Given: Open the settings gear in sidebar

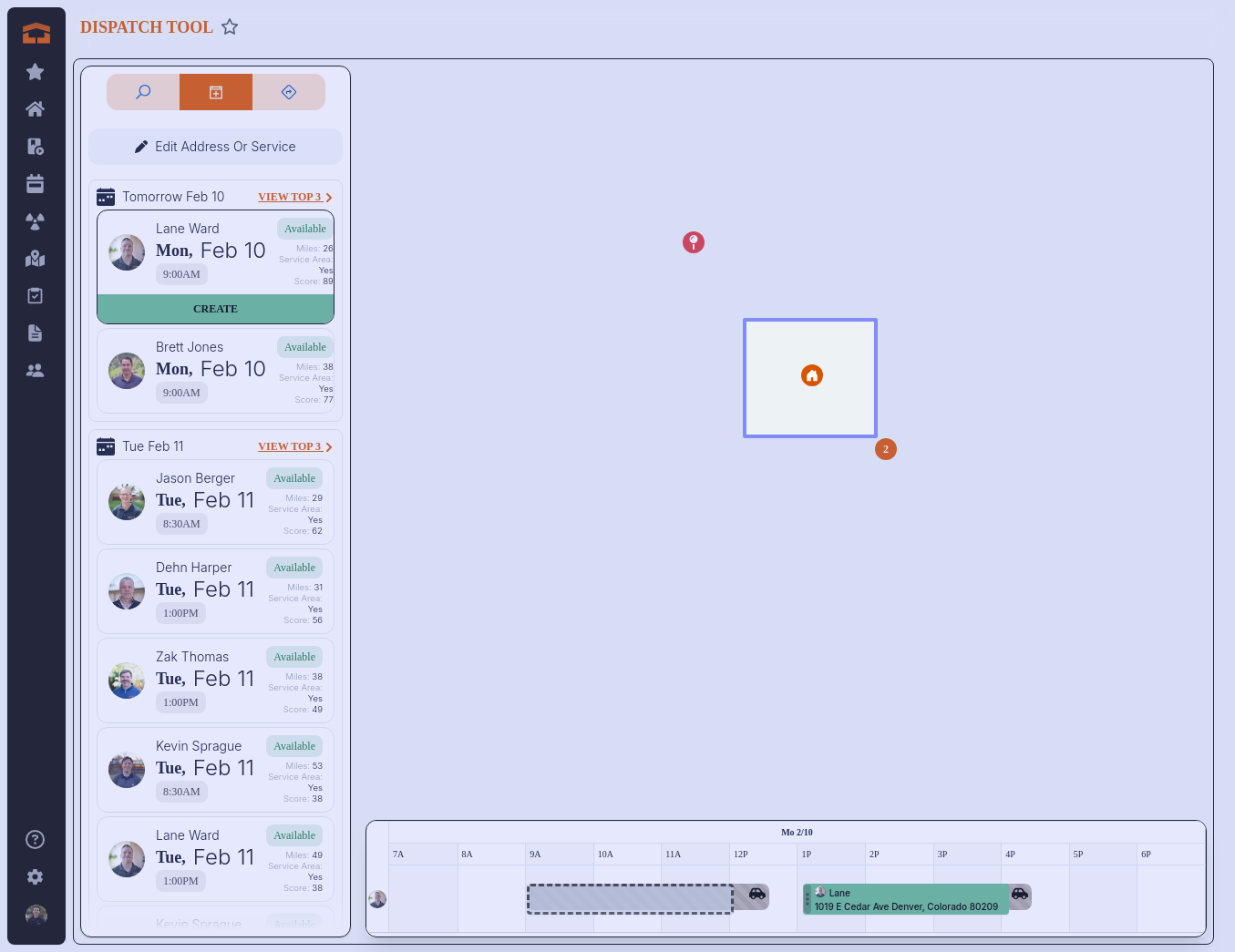Looking at the screenshot, I should [x=36, y=877].
